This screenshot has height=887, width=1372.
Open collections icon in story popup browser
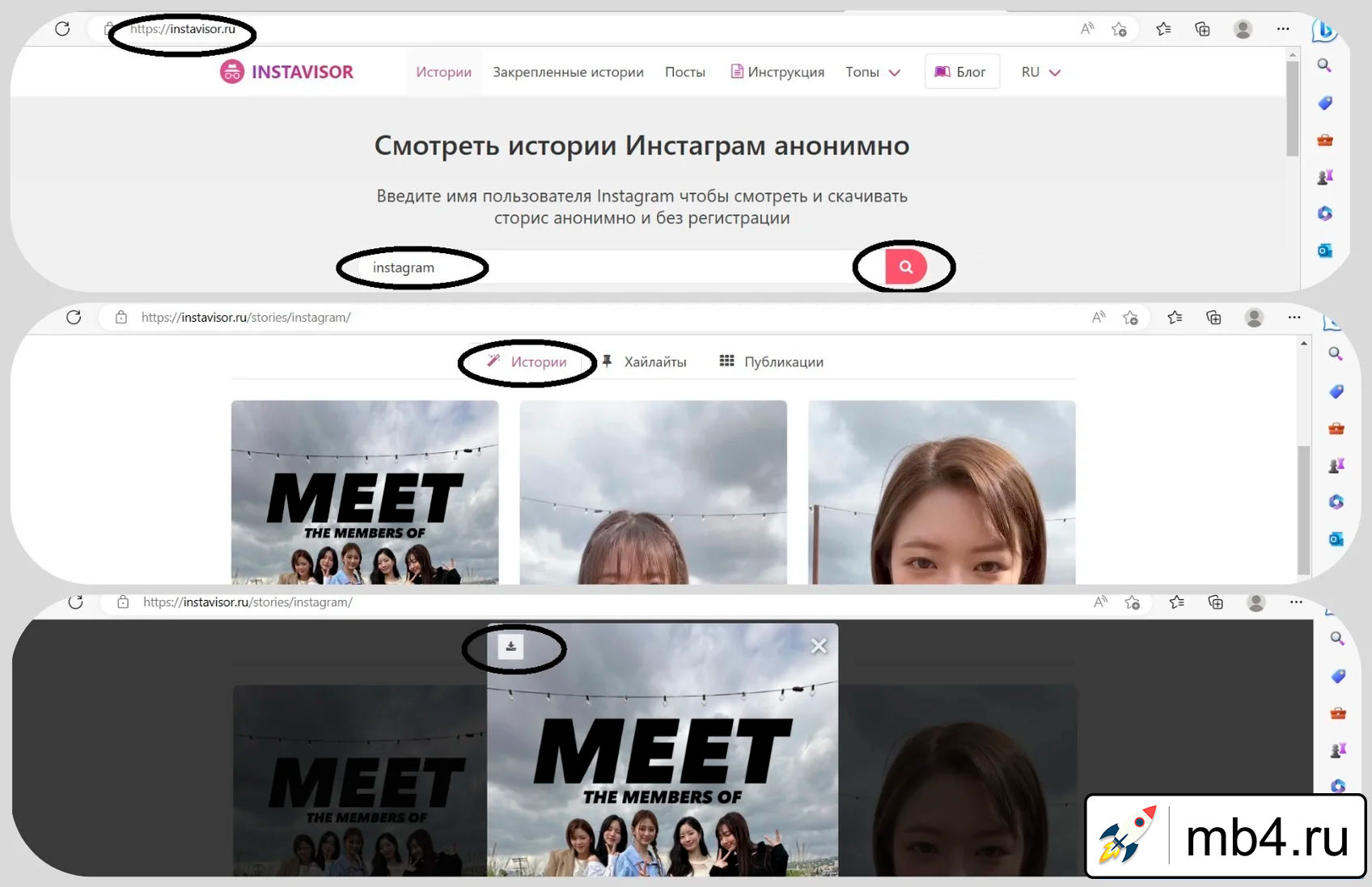pos(1215,602)
